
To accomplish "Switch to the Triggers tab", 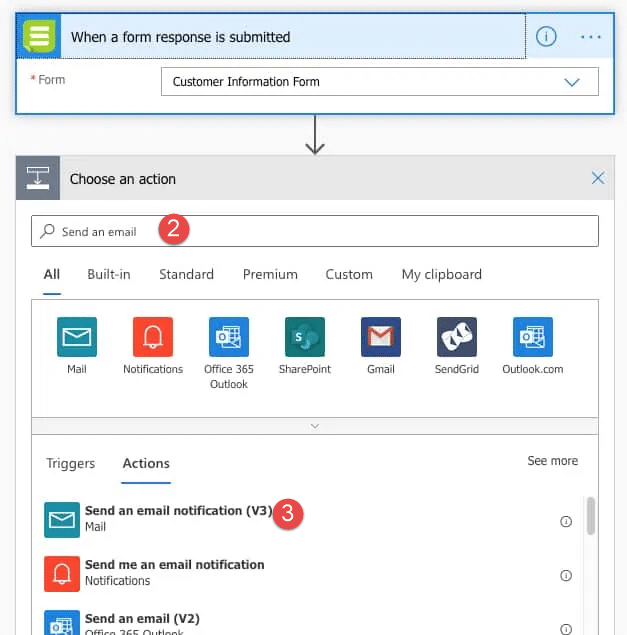I will (x=70, y=463).
